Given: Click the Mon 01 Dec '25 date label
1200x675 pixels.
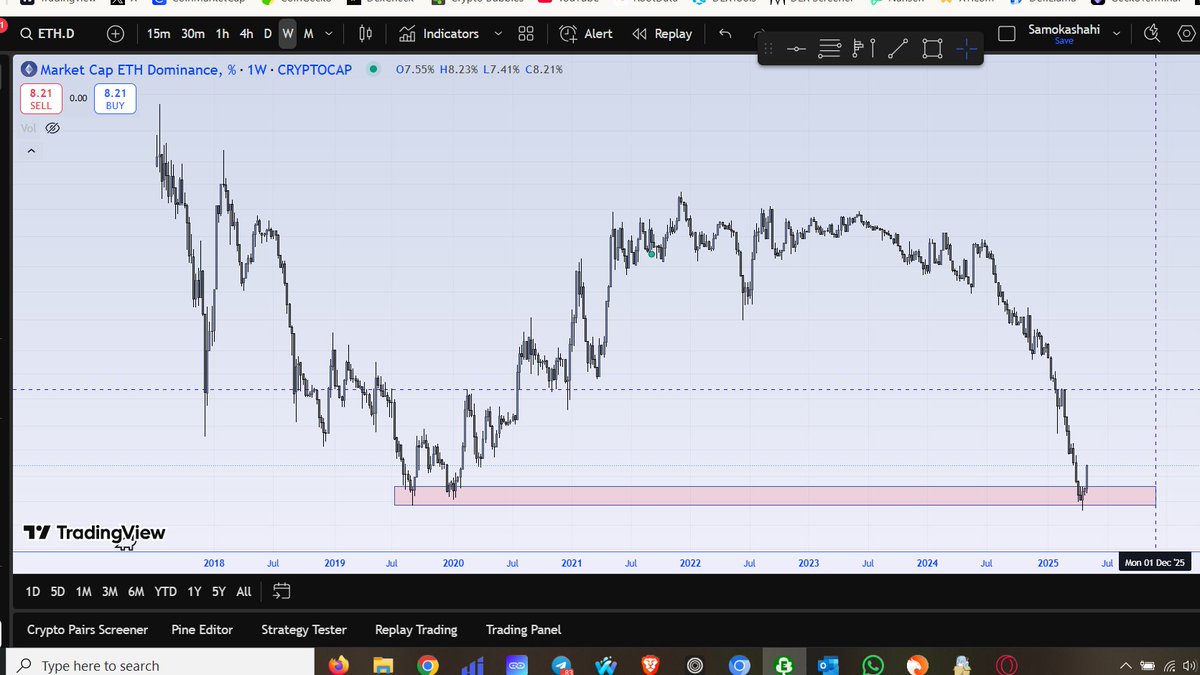Looking at the screenshot, I should (x=1154, y=563).
